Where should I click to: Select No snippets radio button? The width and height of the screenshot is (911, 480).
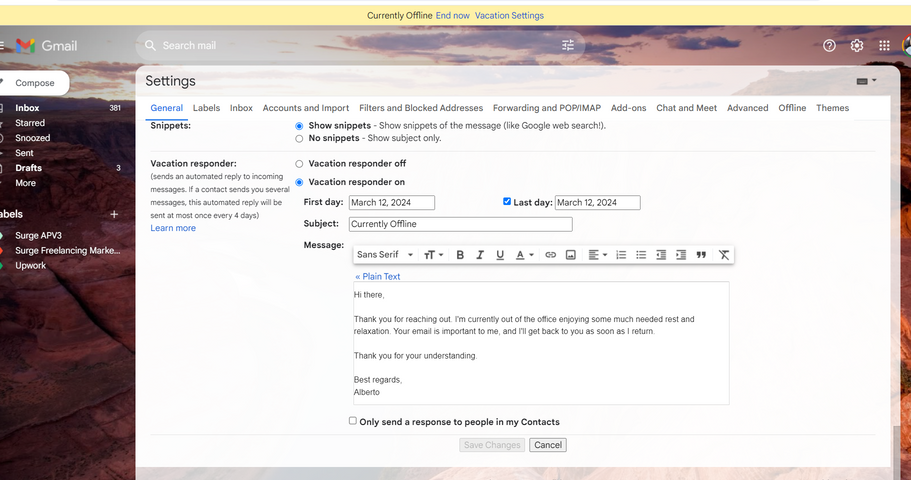point(299,138)
